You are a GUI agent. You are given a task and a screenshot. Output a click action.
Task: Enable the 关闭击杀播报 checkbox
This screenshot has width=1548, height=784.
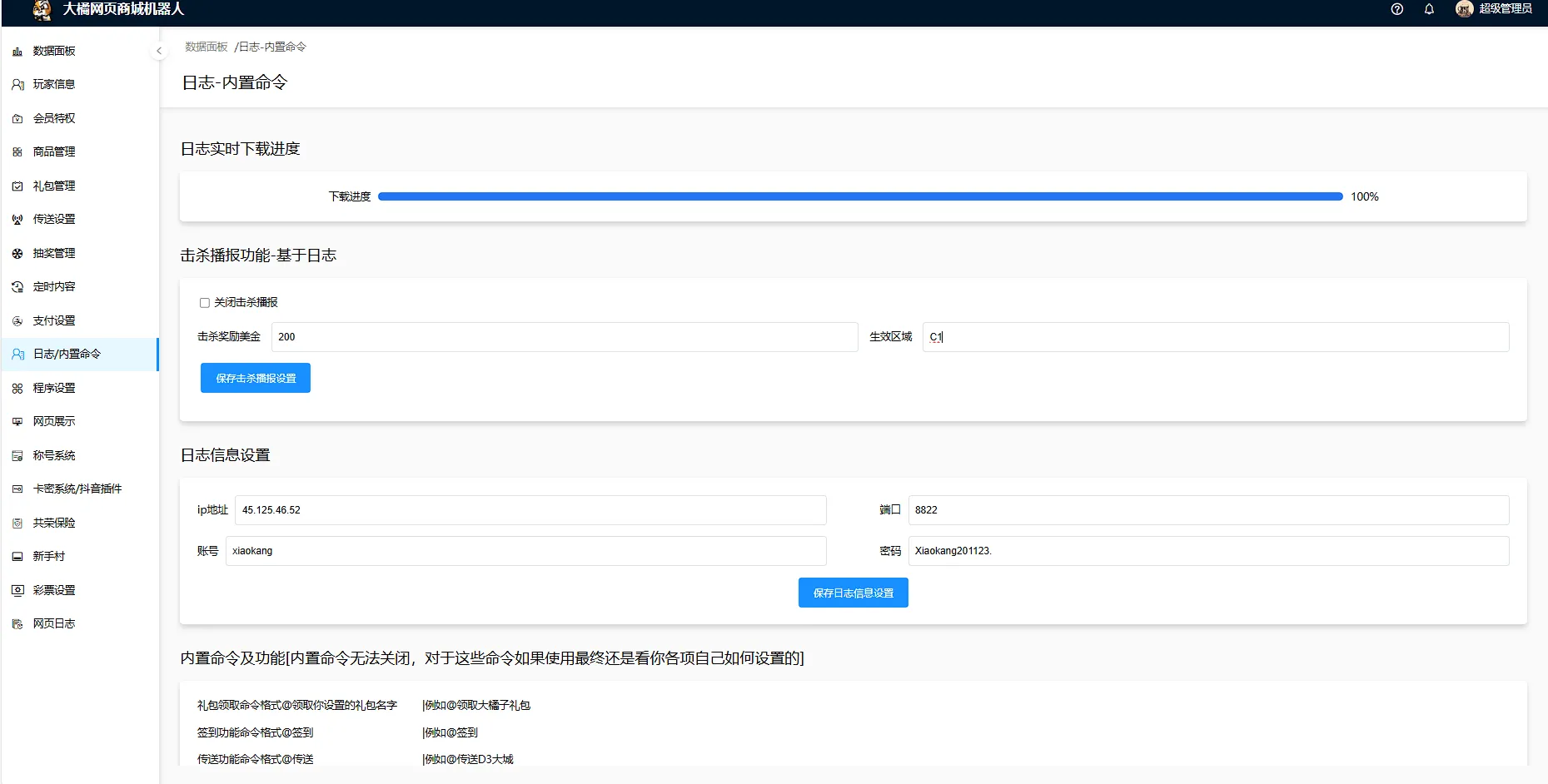tap(205, 303)
